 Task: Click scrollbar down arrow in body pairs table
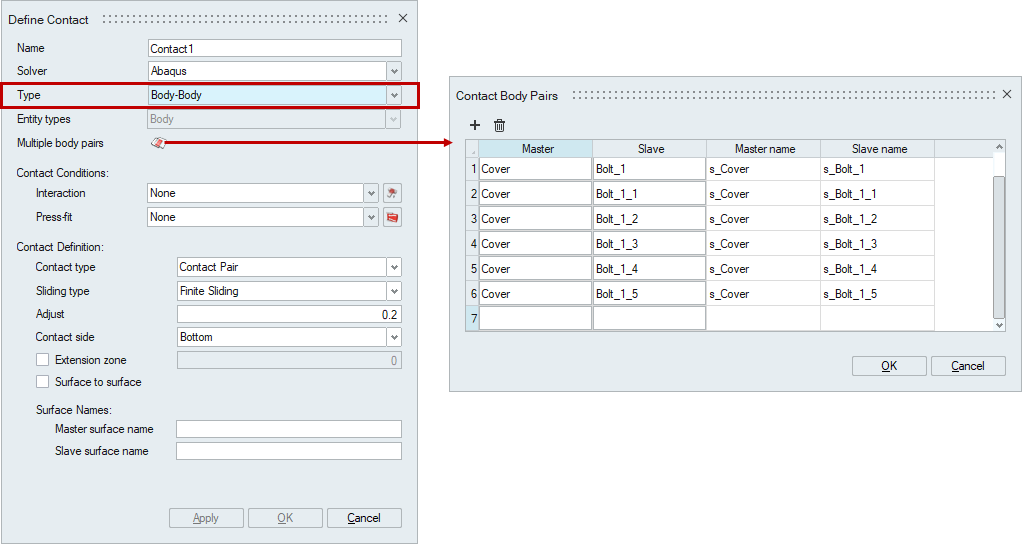[999, 325]
